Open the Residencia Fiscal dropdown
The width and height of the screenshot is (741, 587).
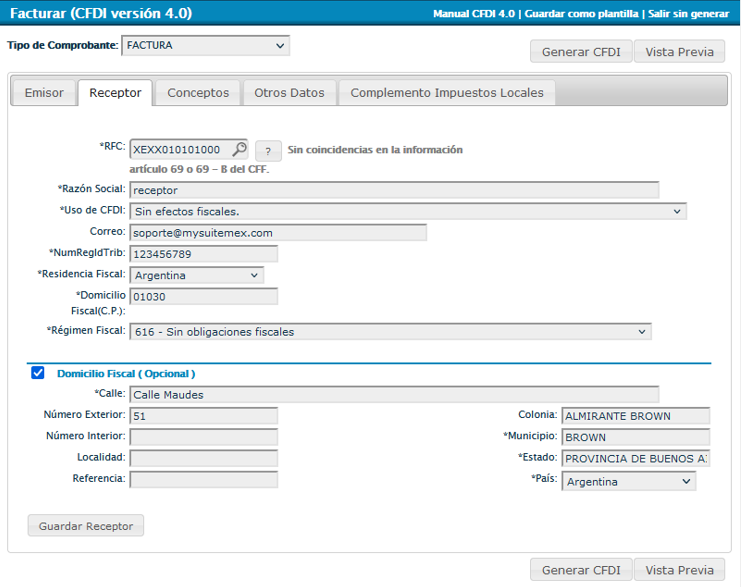pos(197,275)
